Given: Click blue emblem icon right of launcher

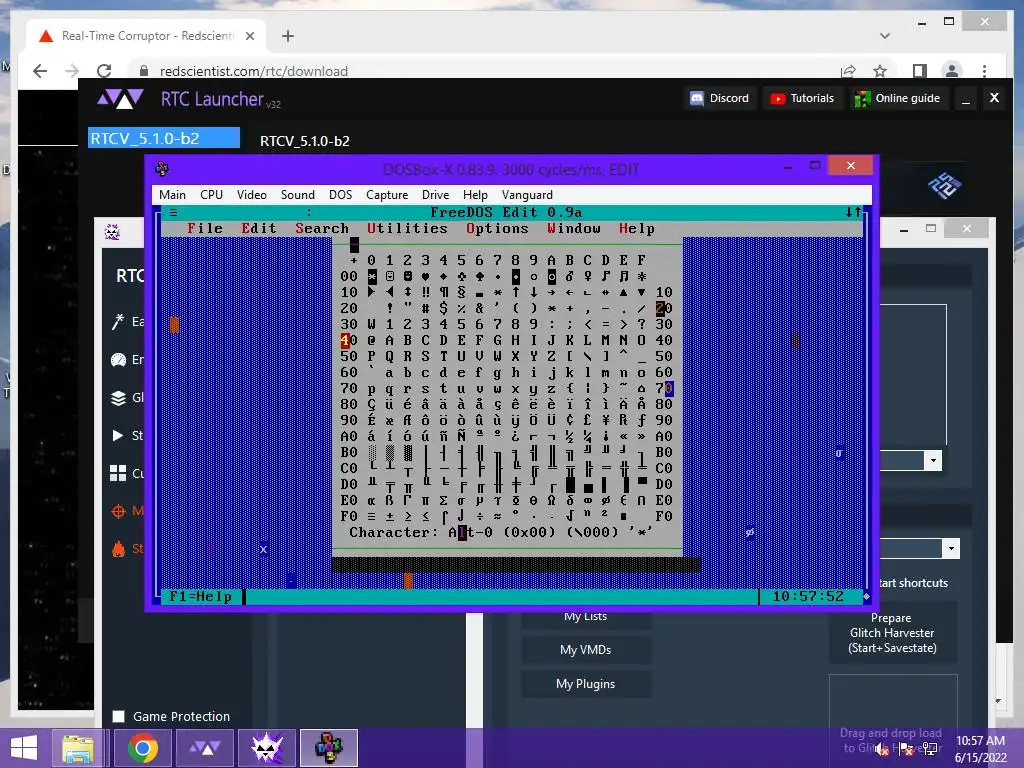Looking at the screenshot, I should [x=944, y=186].
